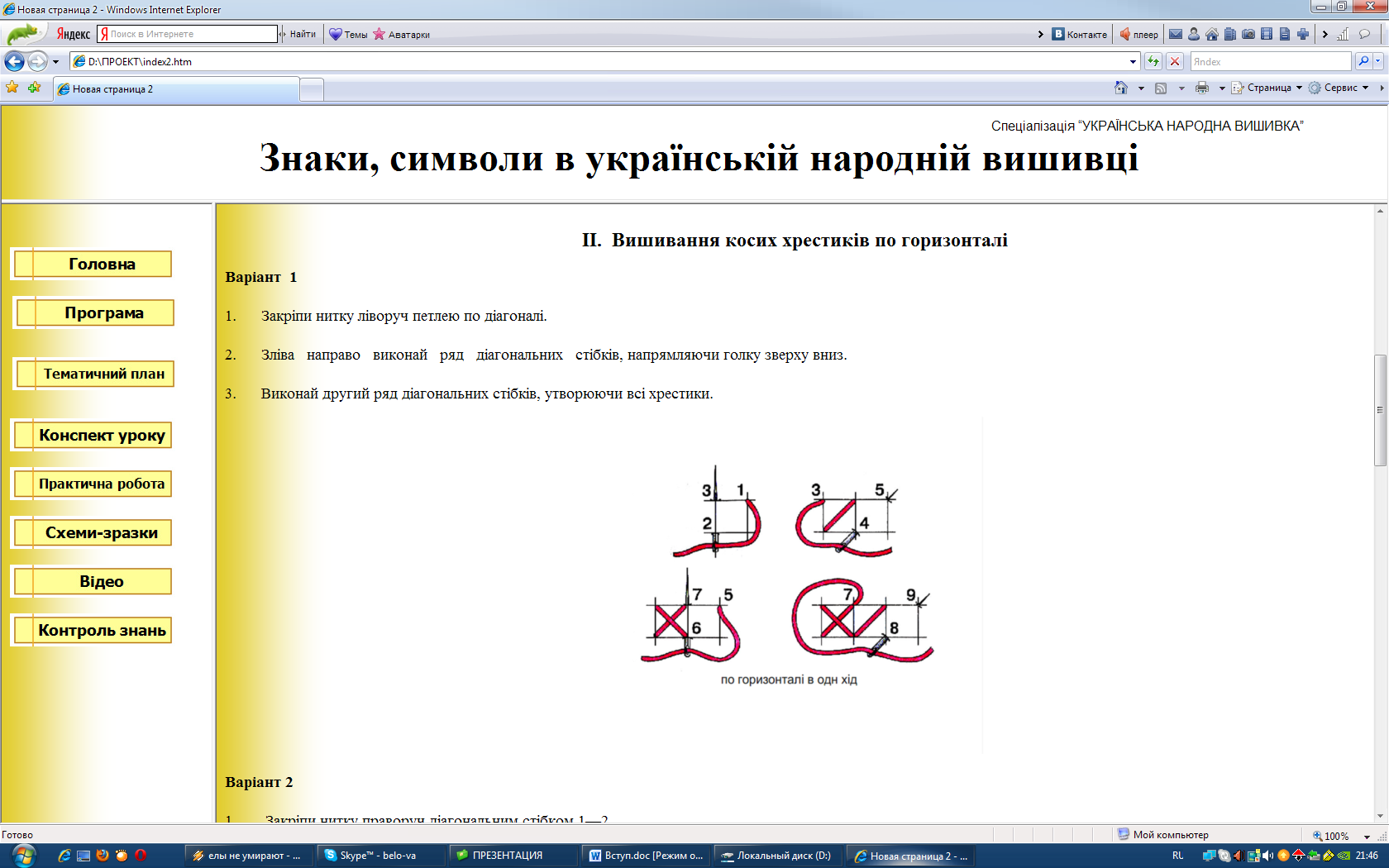Click the Yandex search input field
This screenshot has height=868, width=1389.
click(188, 34)
